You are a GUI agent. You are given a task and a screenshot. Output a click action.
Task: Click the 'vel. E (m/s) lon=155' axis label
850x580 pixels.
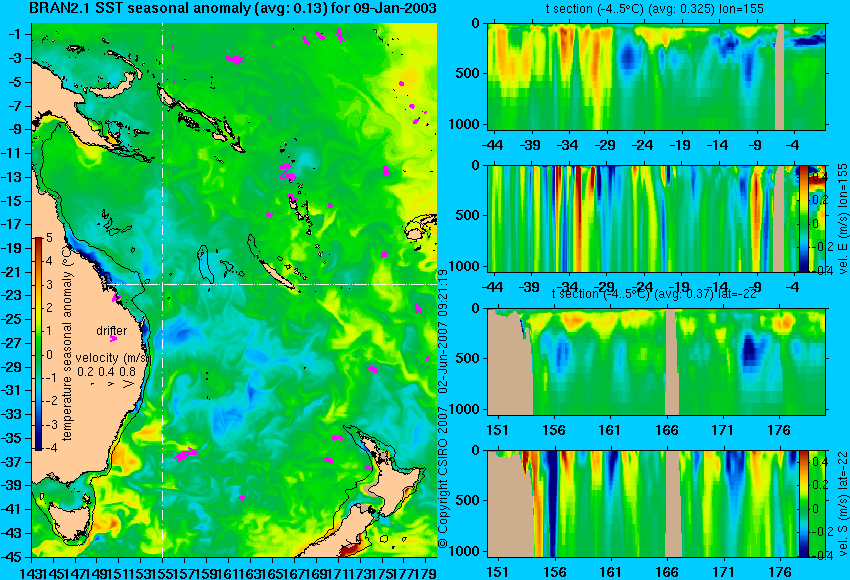[842, 218]
